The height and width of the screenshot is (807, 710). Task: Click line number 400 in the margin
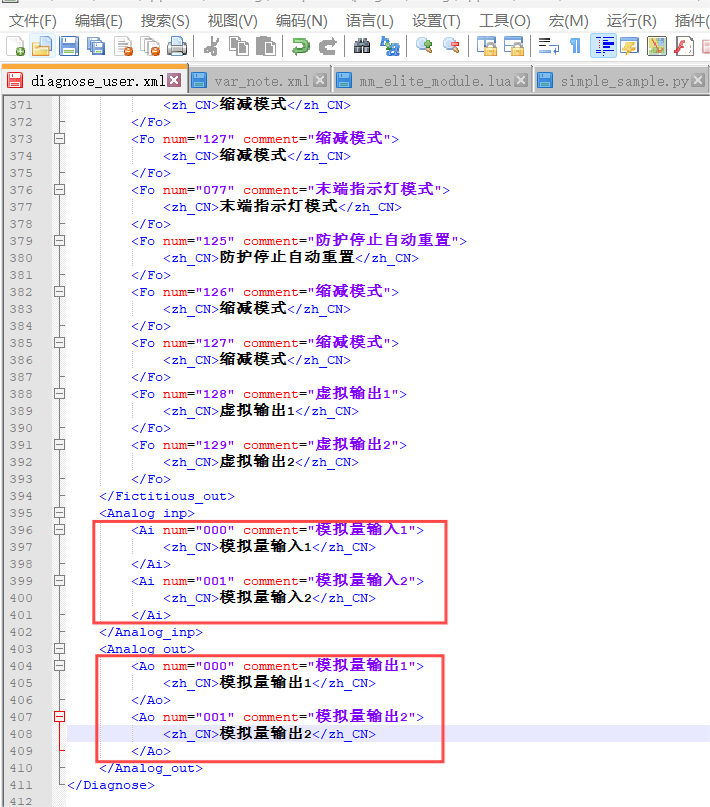(20, 598)
